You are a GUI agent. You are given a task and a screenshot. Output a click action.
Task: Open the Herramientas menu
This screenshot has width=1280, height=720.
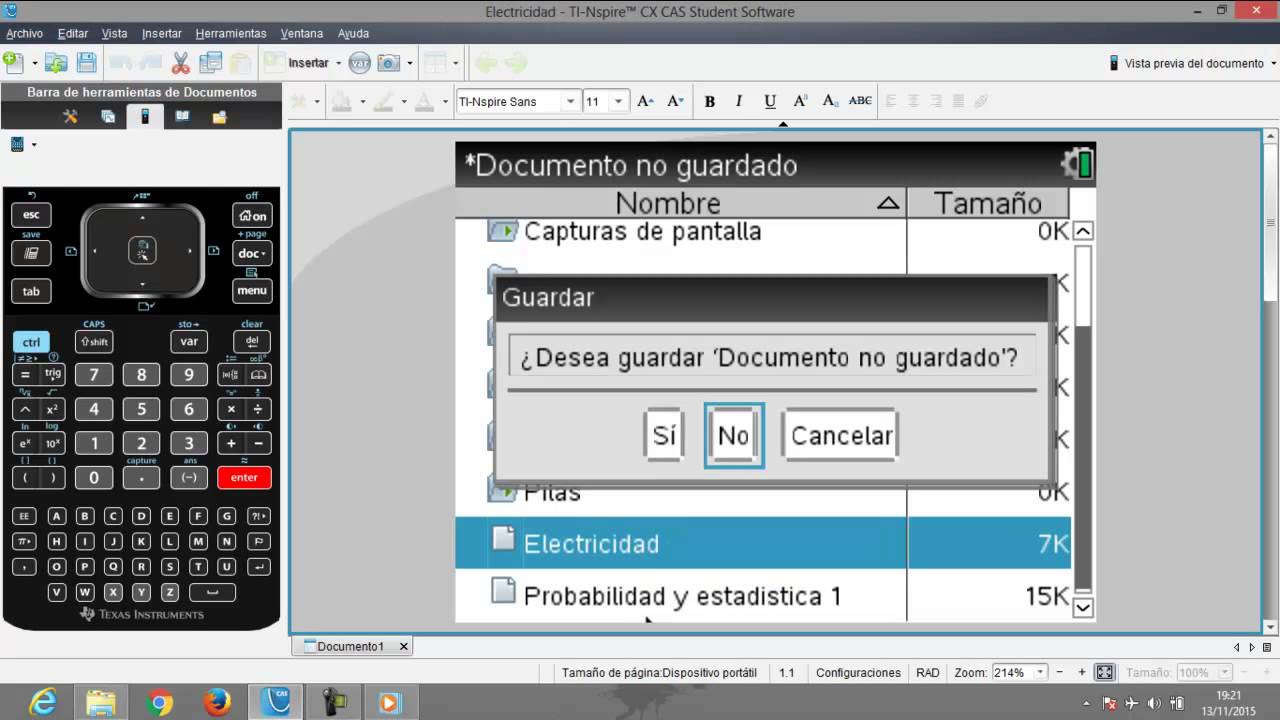coord(231,33)
